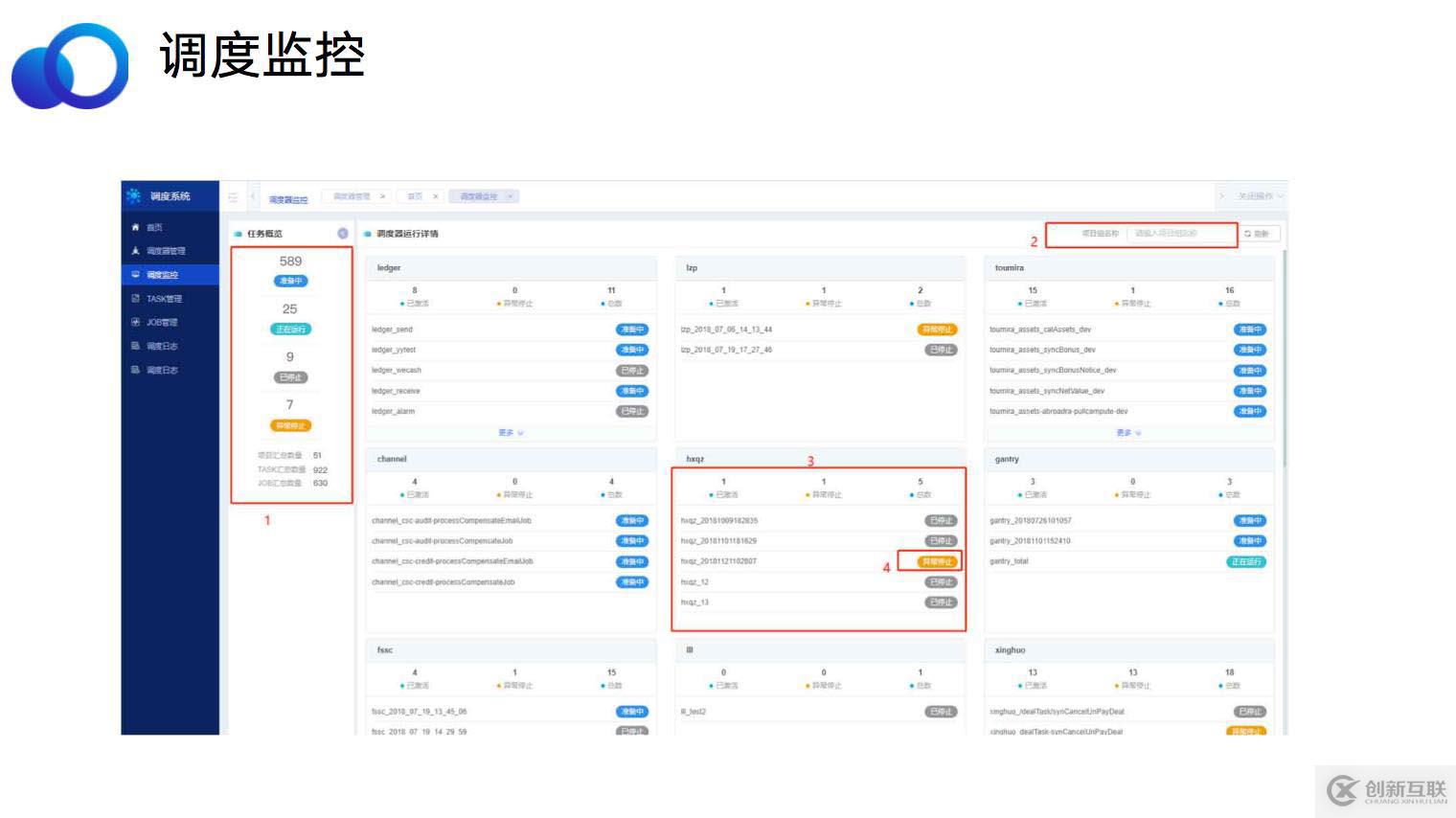Click the channel card header
1456x818 pixels.
(x=512, y=460)
